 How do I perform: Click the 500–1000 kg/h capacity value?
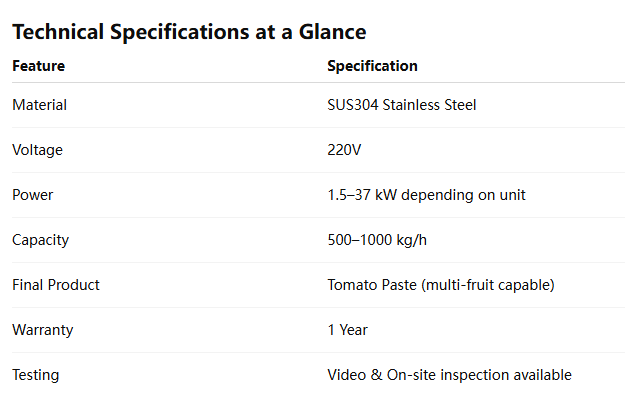click(x=377, y=240)
